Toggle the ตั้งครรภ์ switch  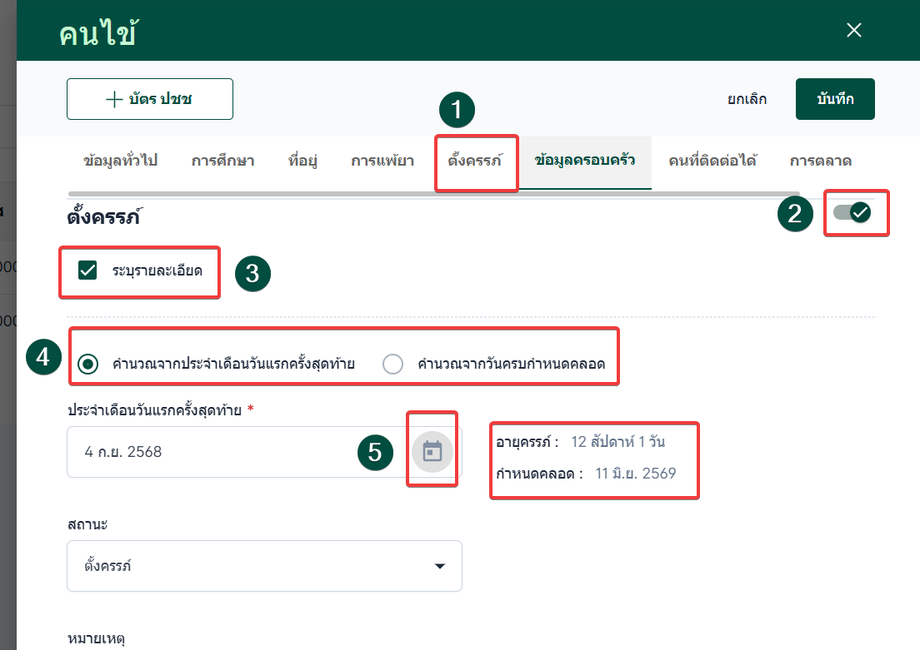853,212
